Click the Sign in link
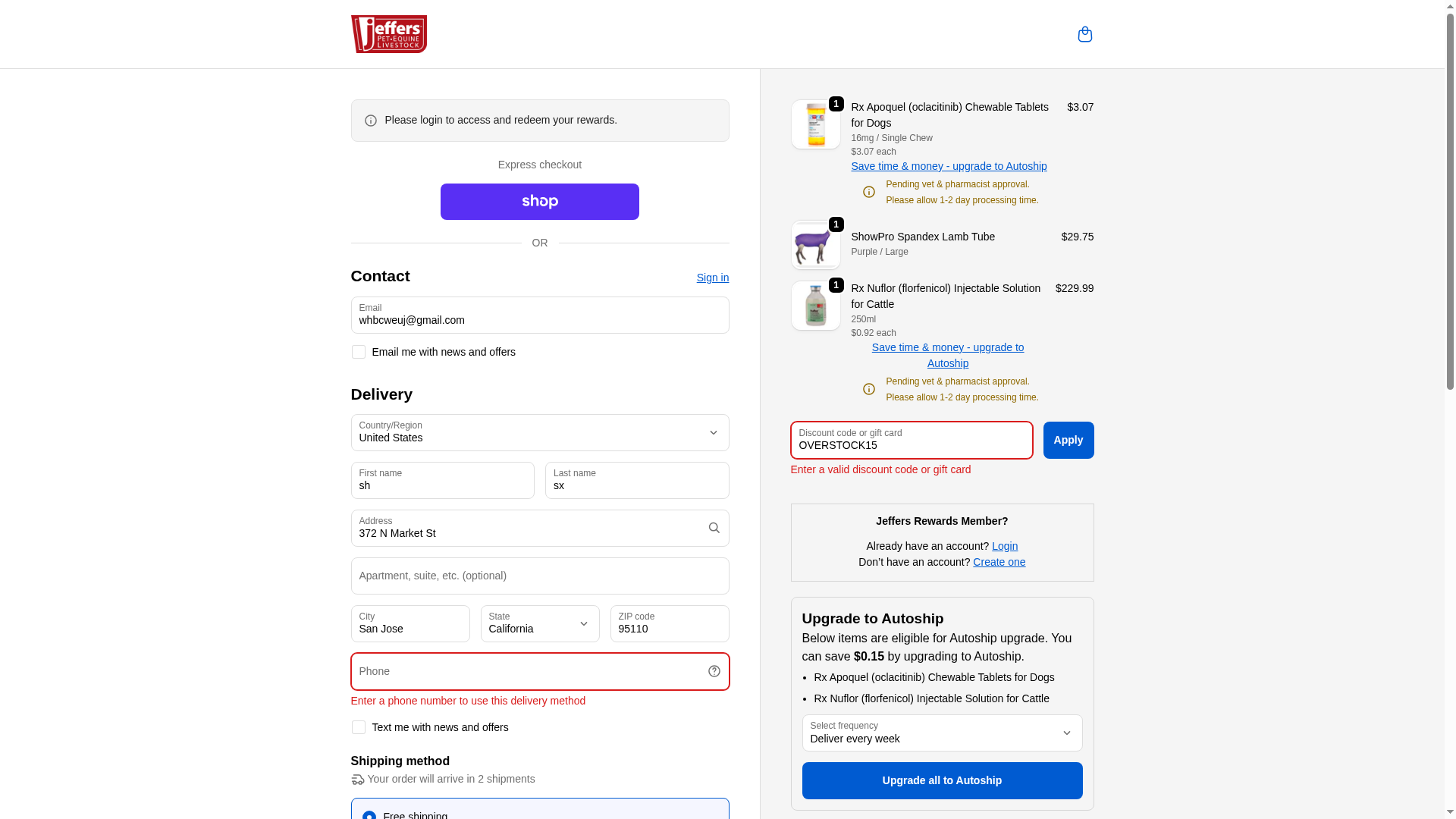Image resolution: width=1456 pixels, height=819 pixels. pos(712,278)
